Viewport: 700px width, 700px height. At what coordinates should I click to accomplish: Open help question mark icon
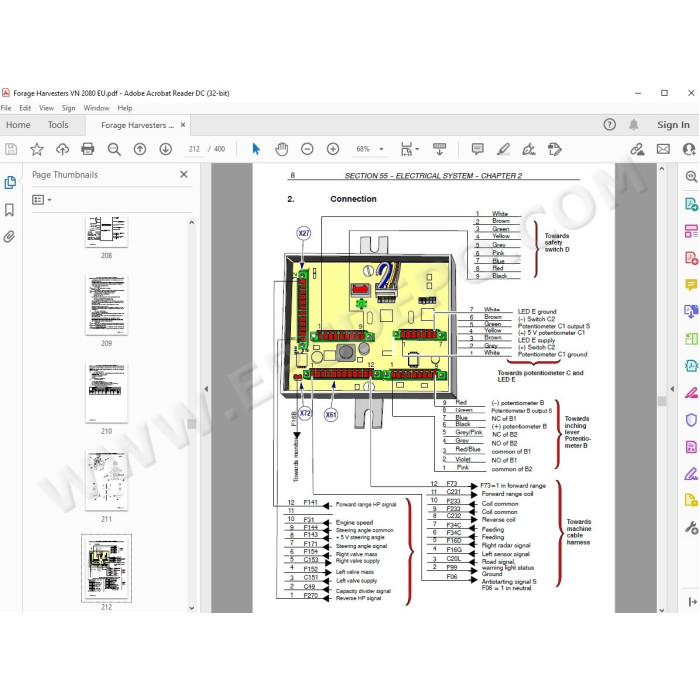[x=609, y=125]
